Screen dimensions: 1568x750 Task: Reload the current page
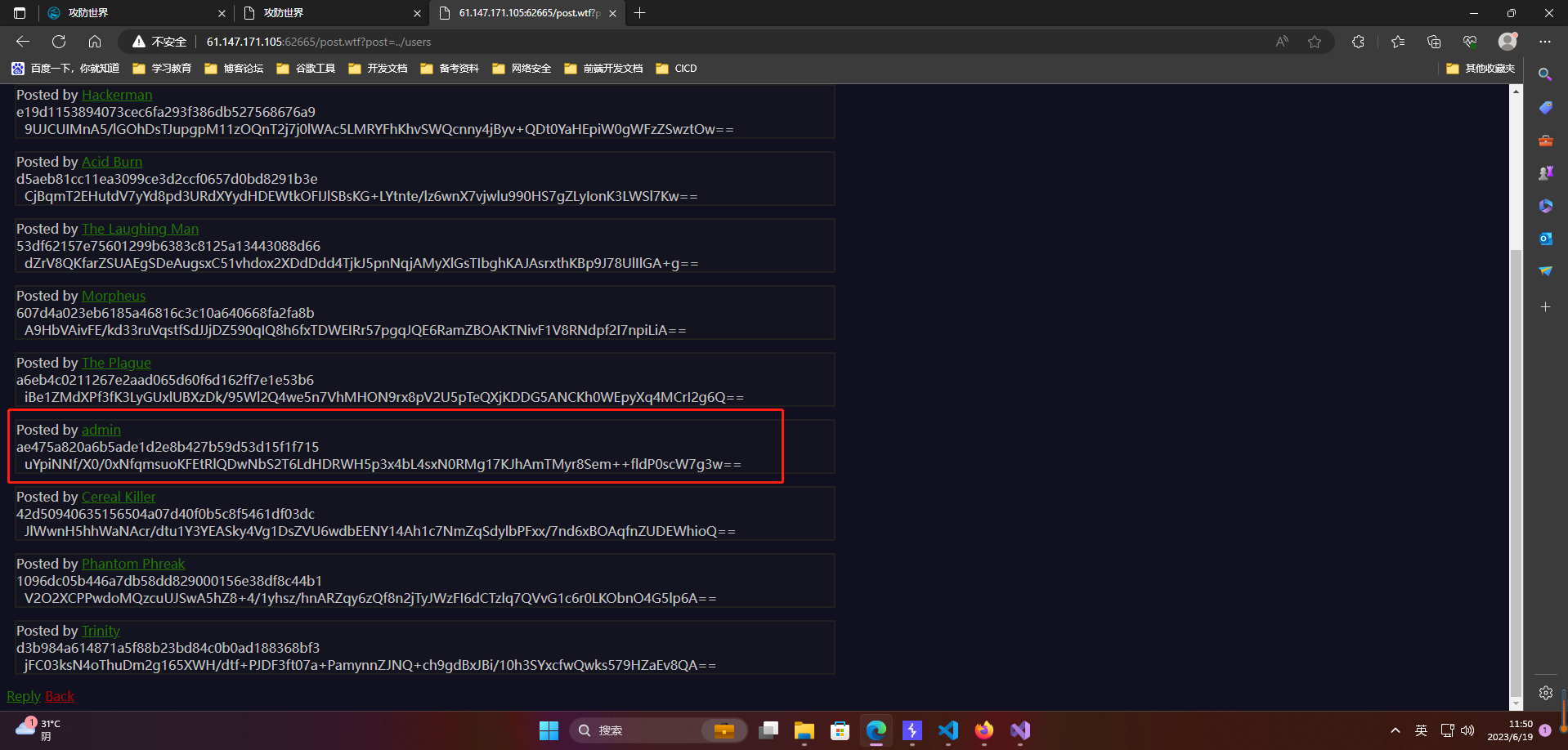pos(59,42)
